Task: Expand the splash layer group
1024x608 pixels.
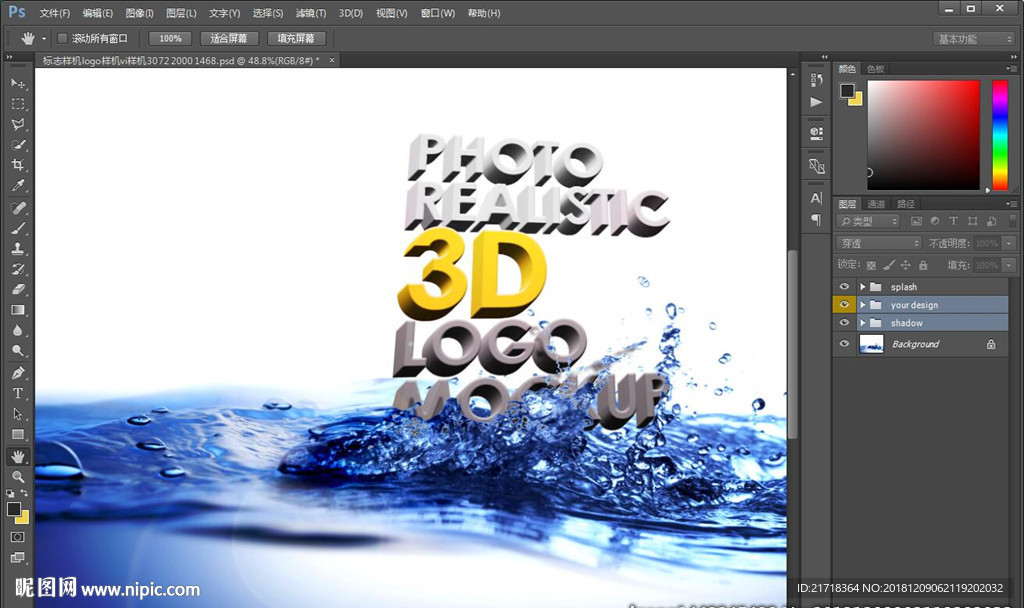Action: [x=862, y=287]
